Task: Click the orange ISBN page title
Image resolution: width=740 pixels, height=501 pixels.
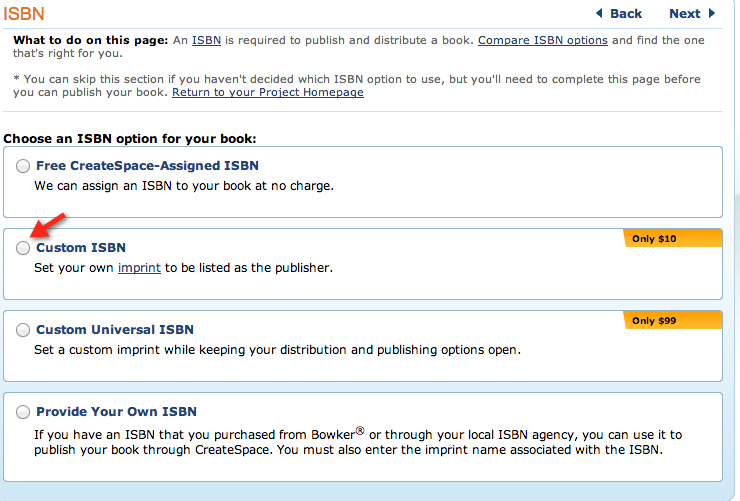Action: 24,14
